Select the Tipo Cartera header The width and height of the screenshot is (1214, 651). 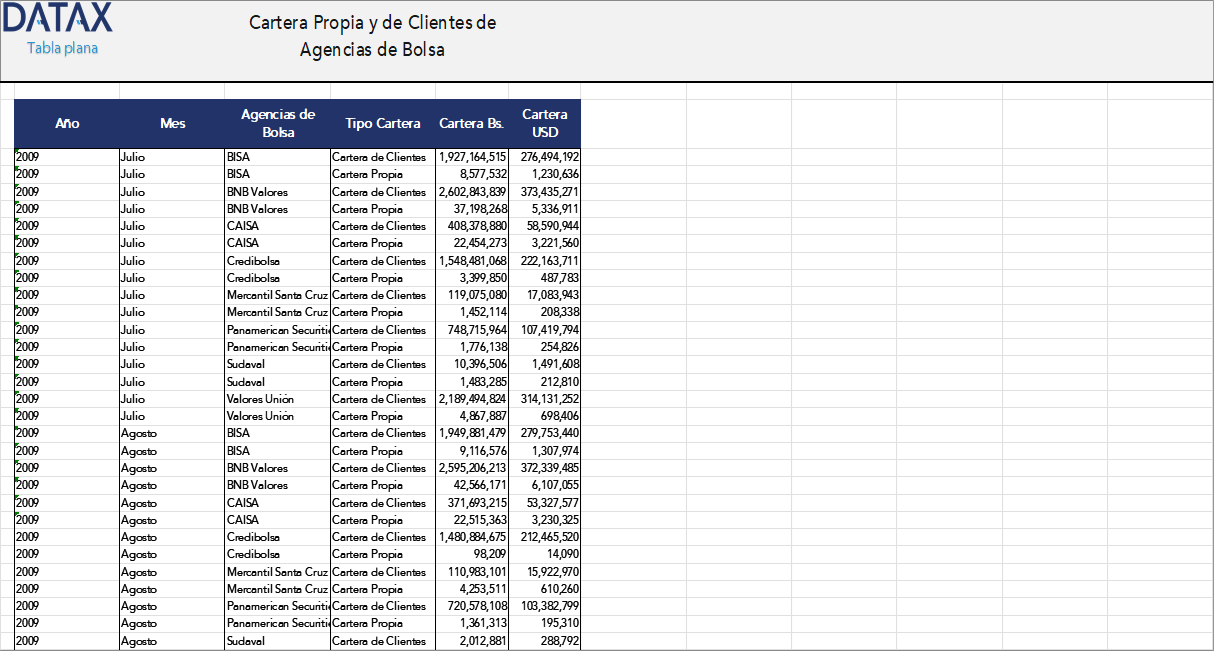pyautogui.click(x=382, y=123)
